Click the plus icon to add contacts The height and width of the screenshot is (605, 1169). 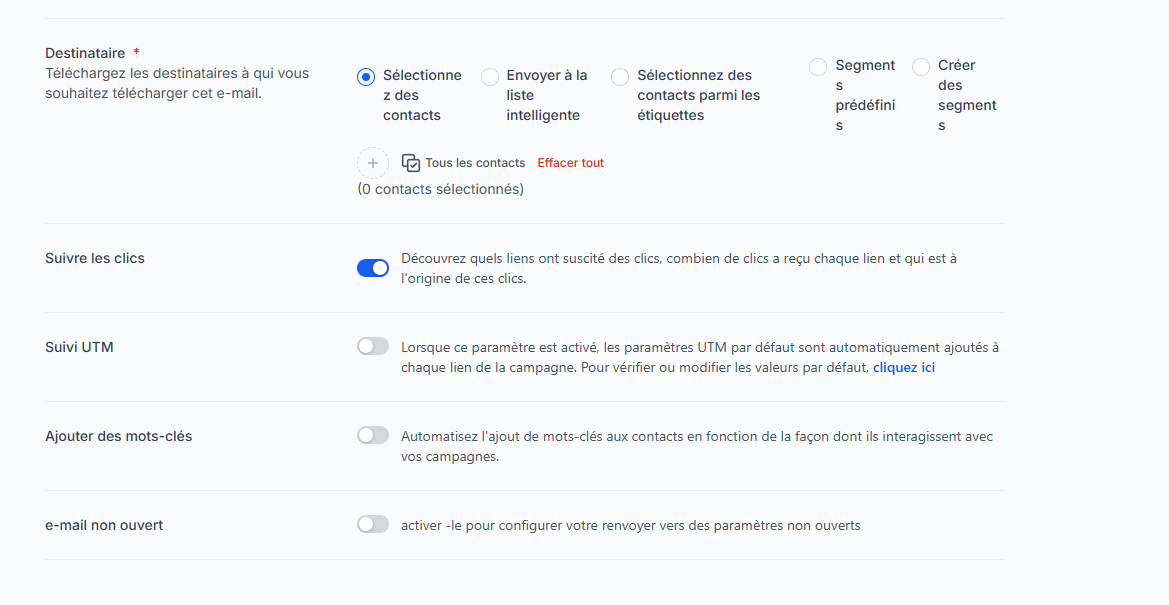pyautogui.click(x=372, y=162)
